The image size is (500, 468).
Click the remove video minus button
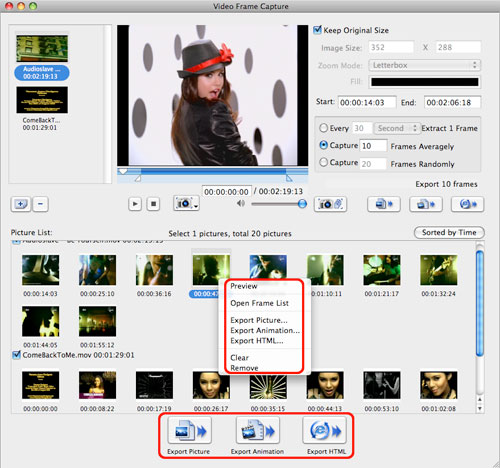coord(41,204)
